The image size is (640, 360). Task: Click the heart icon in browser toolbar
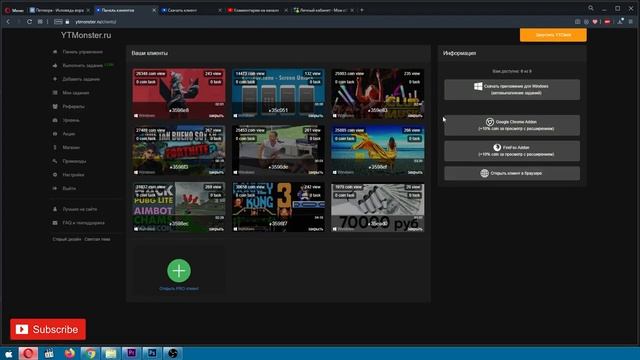click(x=595, y=22)
